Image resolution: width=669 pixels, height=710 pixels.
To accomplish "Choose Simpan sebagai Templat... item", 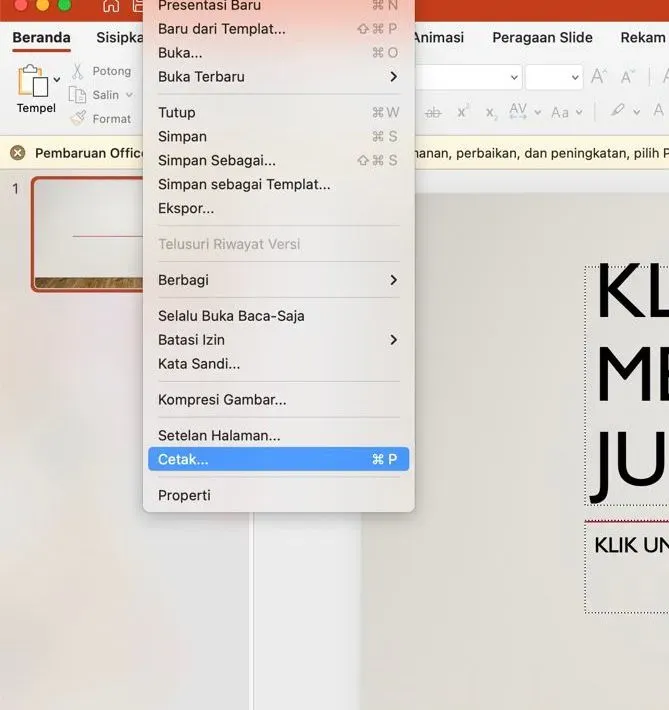I will (278, 185).
